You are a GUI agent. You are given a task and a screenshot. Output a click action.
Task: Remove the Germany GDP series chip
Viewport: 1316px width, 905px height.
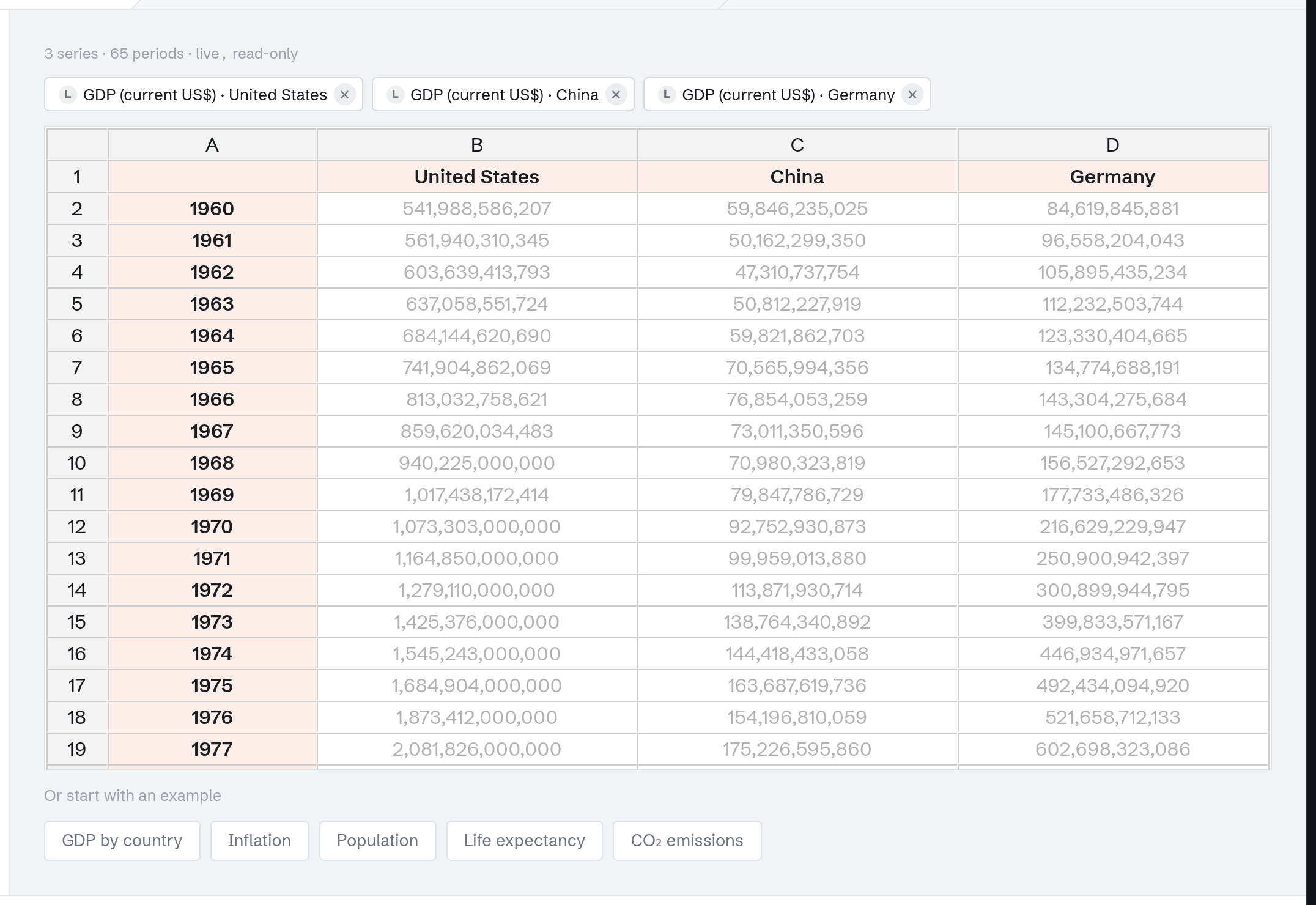912,95
